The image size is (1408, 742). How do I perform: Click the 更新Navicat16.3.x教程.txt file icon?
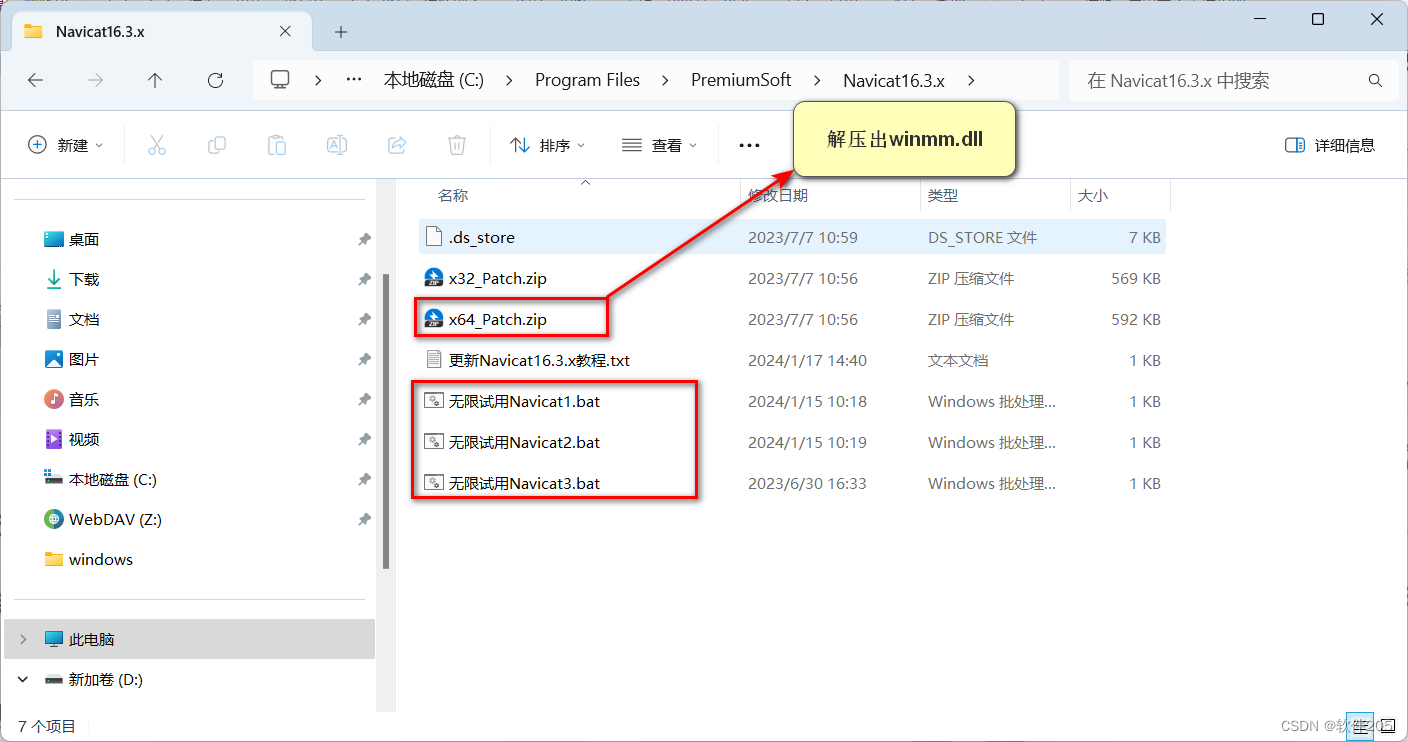(434, 360)
